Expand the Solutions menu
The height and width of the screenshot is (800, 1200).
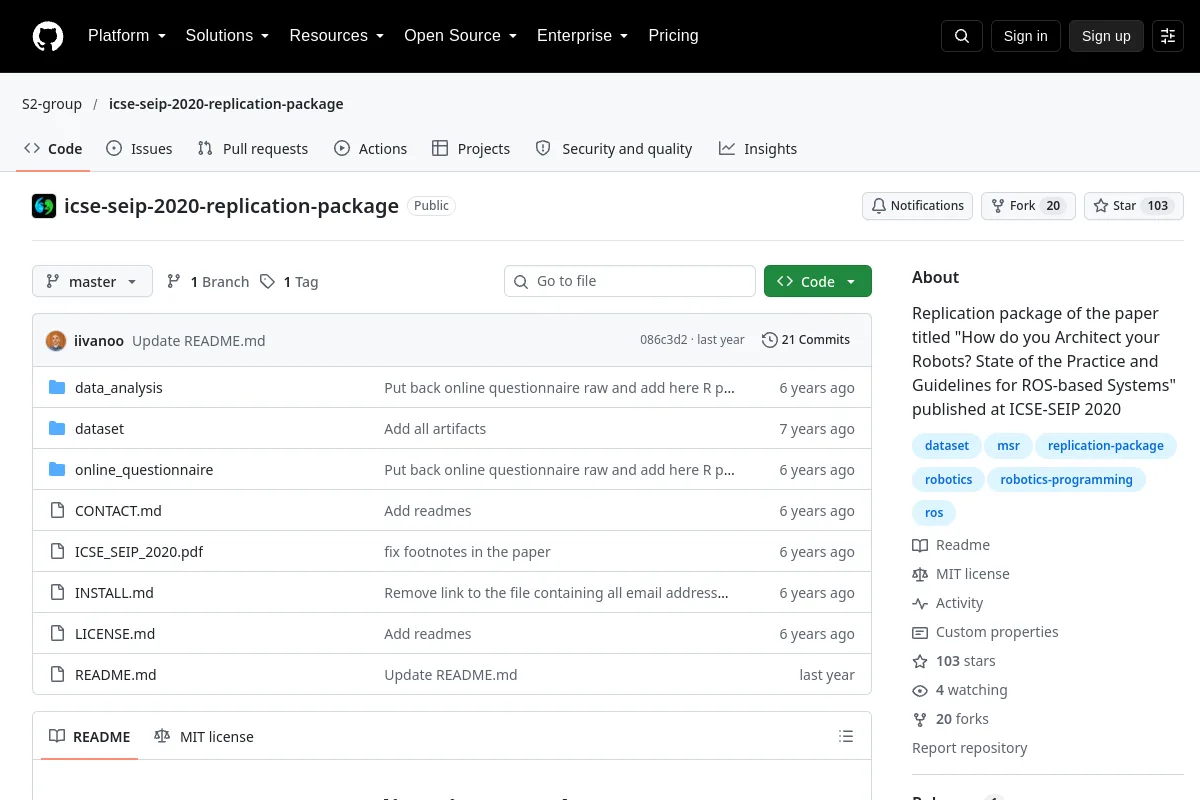[x=227, y=36]
